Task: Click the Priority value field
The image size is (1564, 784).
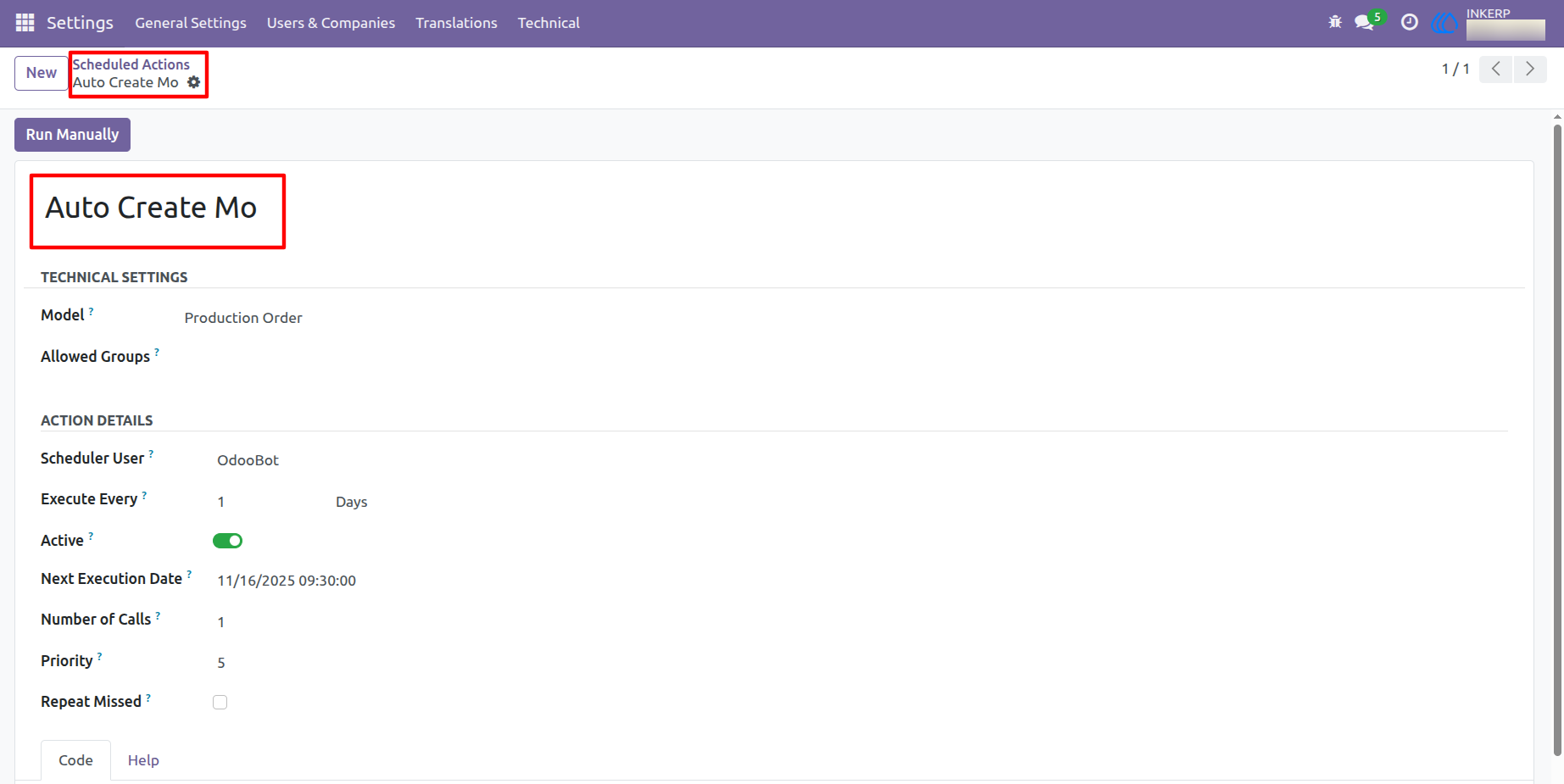Action: click(x=221, y=663)
